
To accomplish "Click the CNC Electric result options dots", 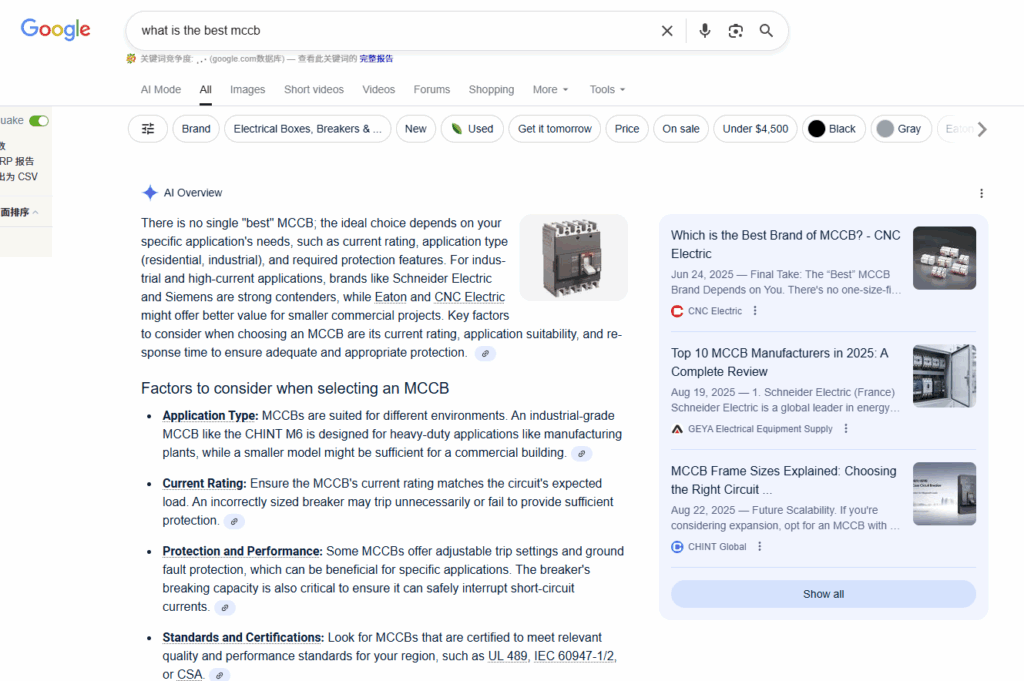I will [x=755, y=311].
